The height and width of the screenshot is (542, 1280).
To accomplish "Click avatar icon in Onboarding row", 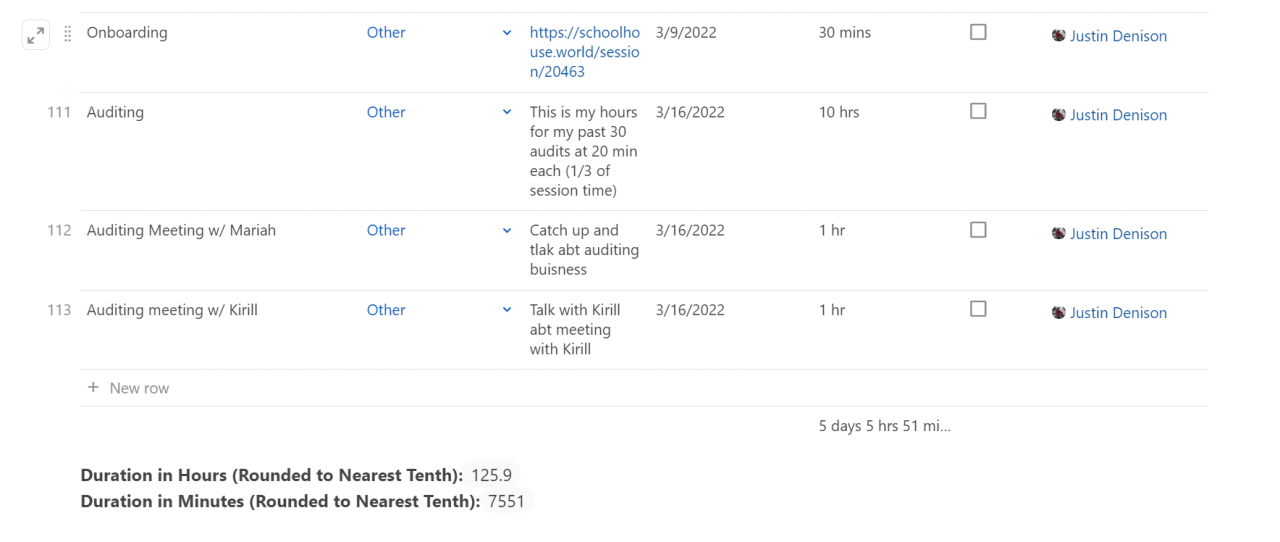I will point(1058,36).
